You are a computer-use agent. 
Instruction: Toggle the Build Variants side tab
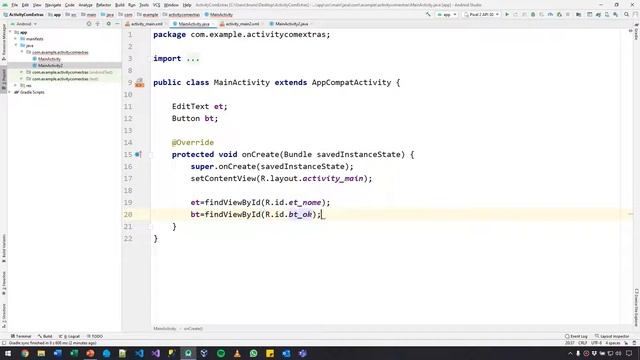click(4, 248)
